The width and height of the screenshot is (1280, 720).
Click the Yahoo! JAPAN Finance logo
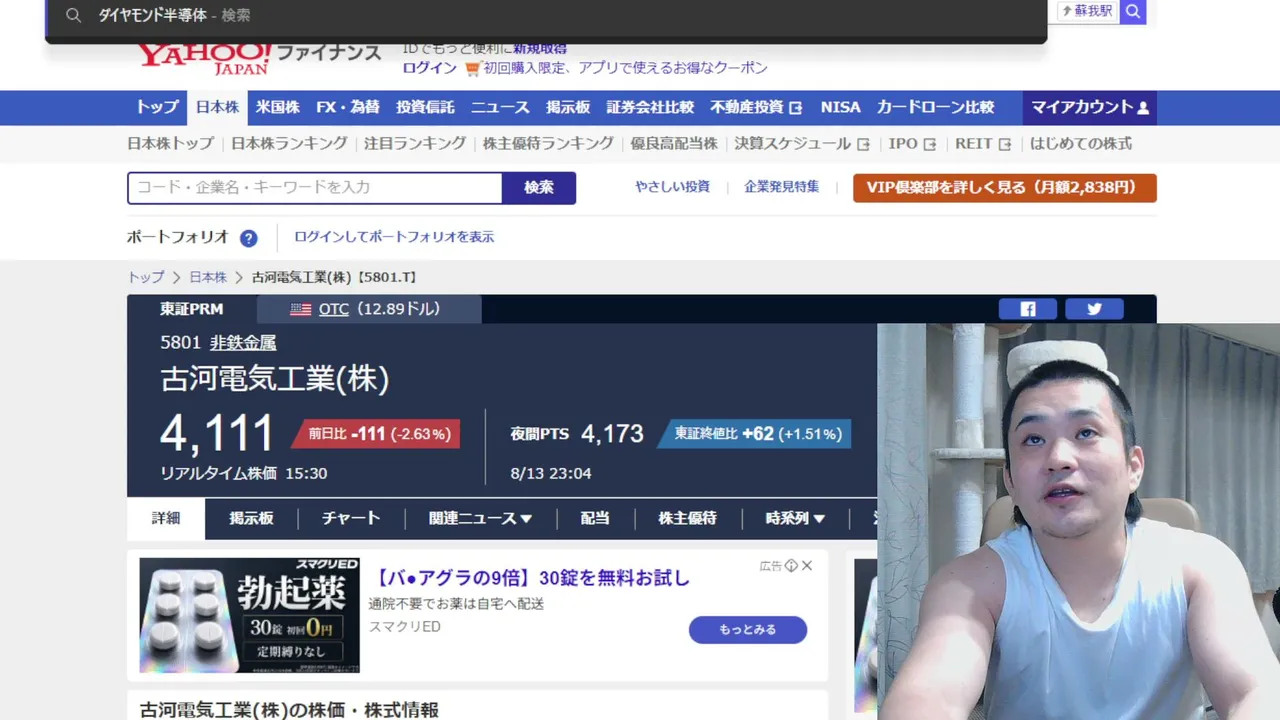(259, 58)
